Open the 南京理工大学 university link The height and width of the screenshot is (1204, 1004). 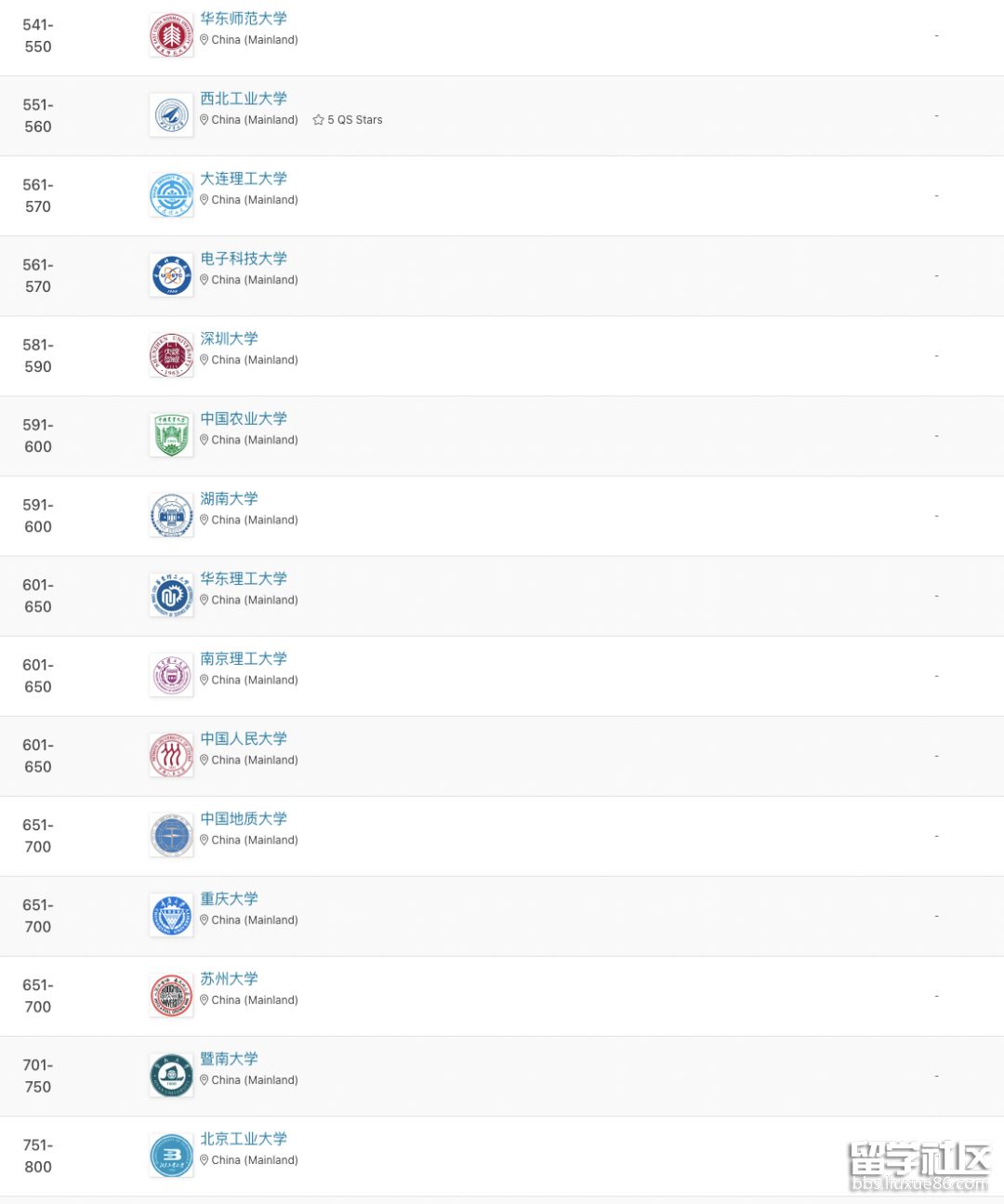(x=244, y=658)
